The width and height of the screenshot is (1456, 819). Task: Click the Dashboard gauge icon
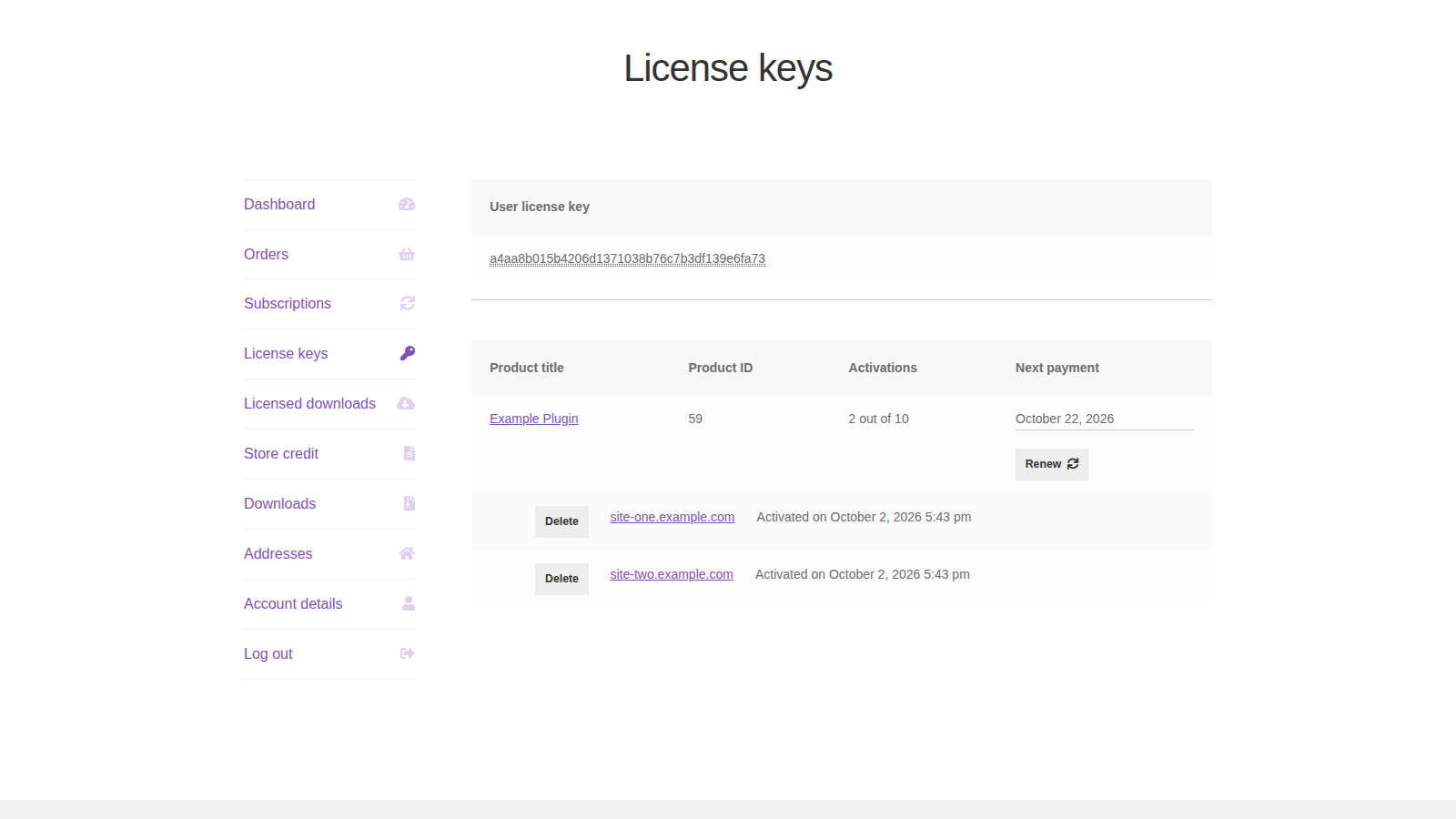pyautogui.click(x=407, y=205)
